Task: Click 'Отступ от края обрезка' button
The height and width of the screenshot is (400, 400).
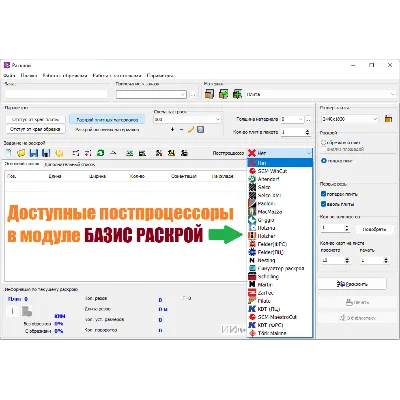Action: pos(35,129)
